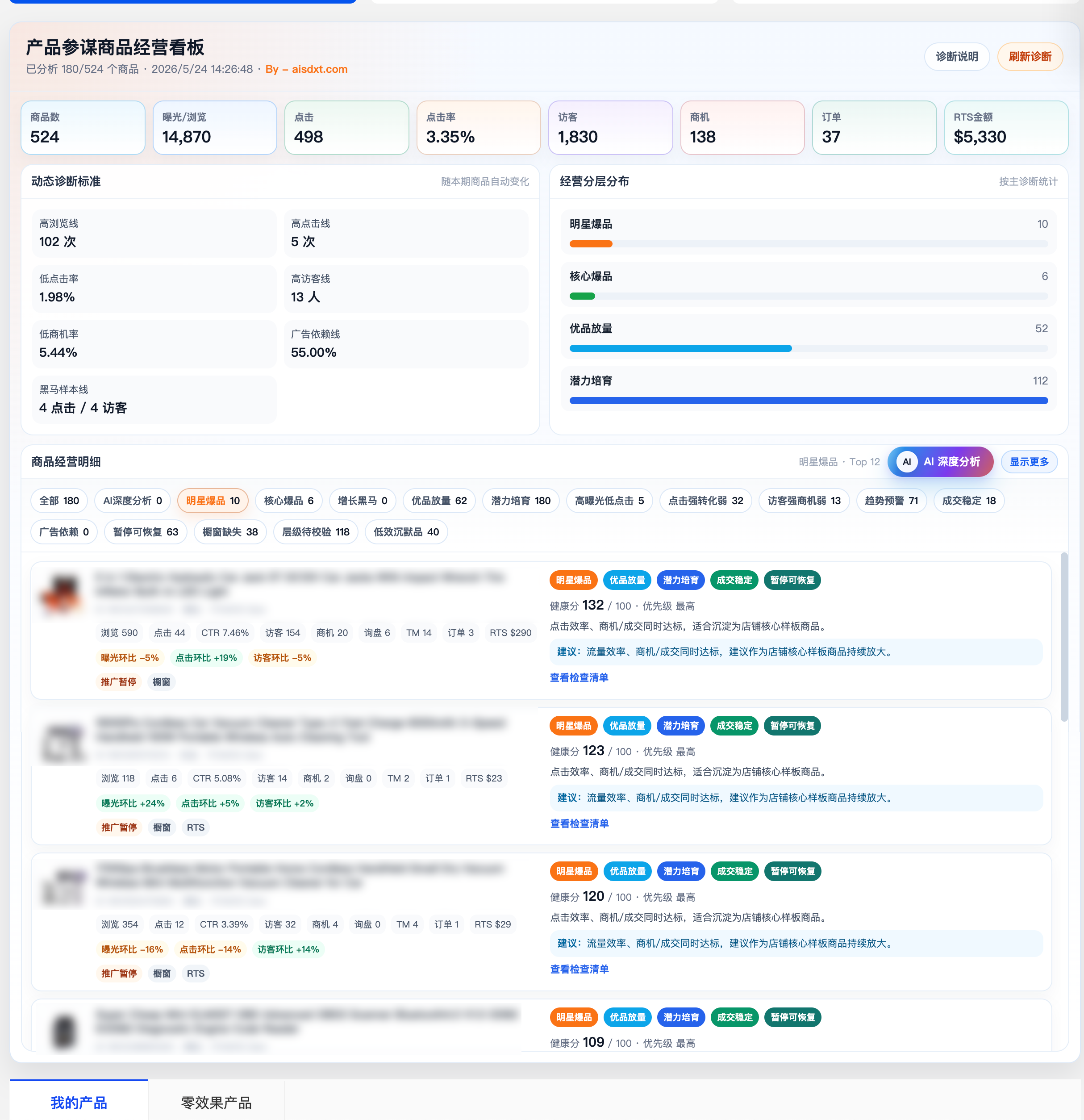1084x1120 pixels.
Task: Click the 点击 498 summary card
Action: tap(347, 127)
